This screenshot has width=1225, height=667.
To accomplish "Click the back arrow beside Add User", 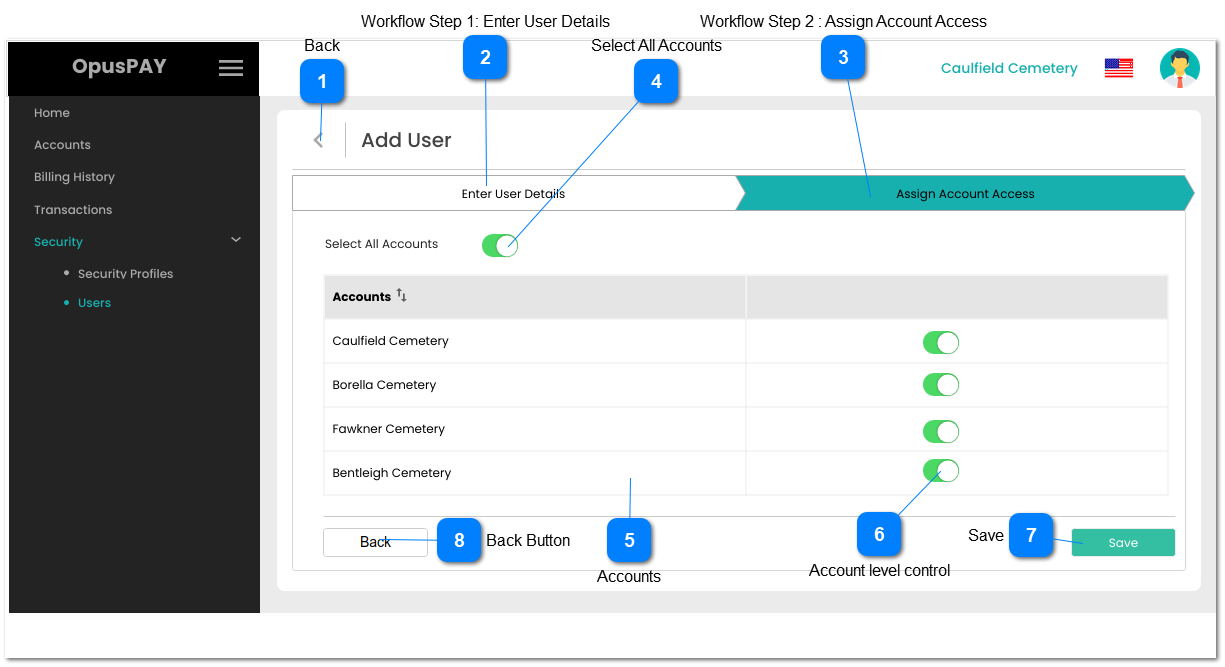I will click(318, 139).
